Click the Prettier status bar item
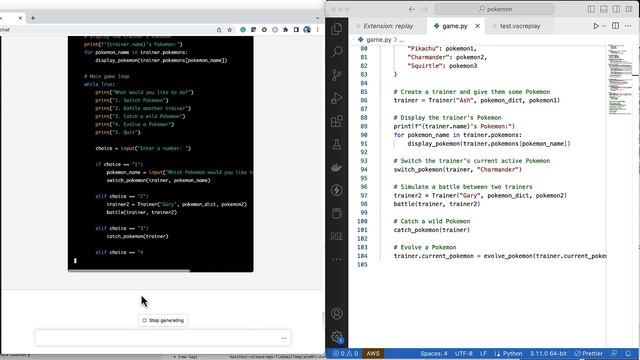The image size is (640, 360). tap(589, 353)
